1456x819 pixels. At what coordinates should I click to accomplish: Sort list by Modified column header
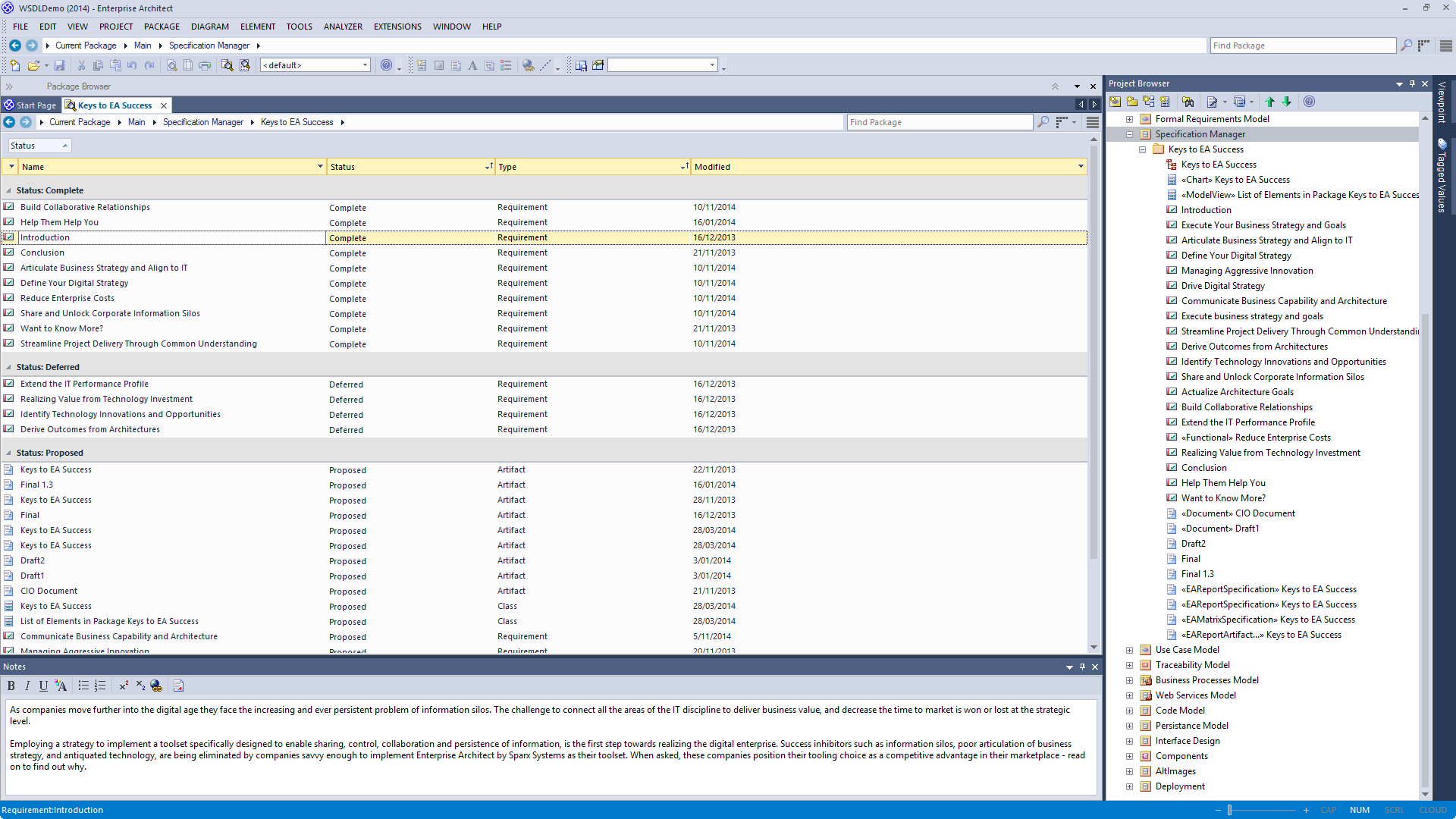[889, 167]
